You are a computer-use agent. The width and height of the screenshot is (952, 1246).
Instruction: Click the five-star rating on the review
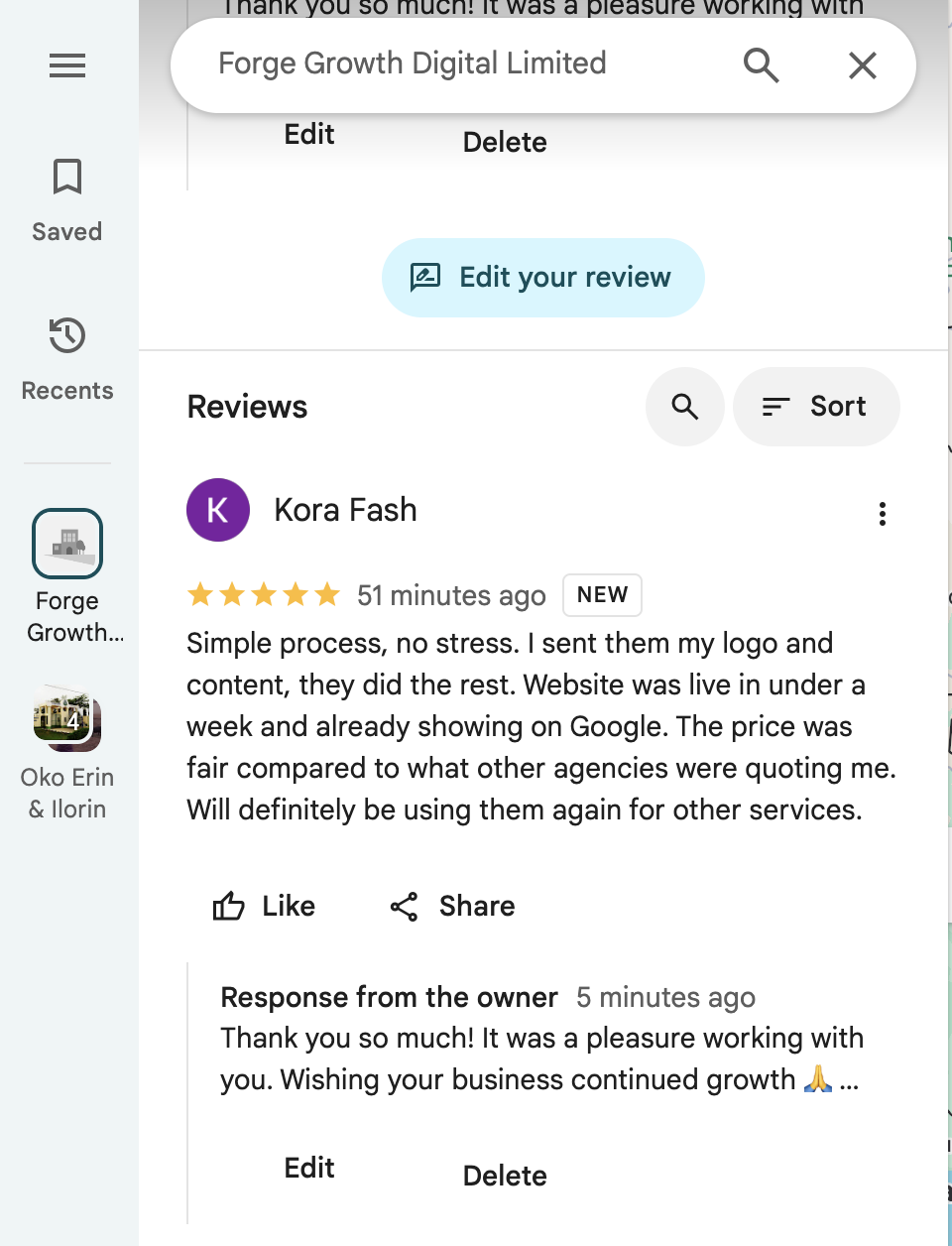(263, 594)
